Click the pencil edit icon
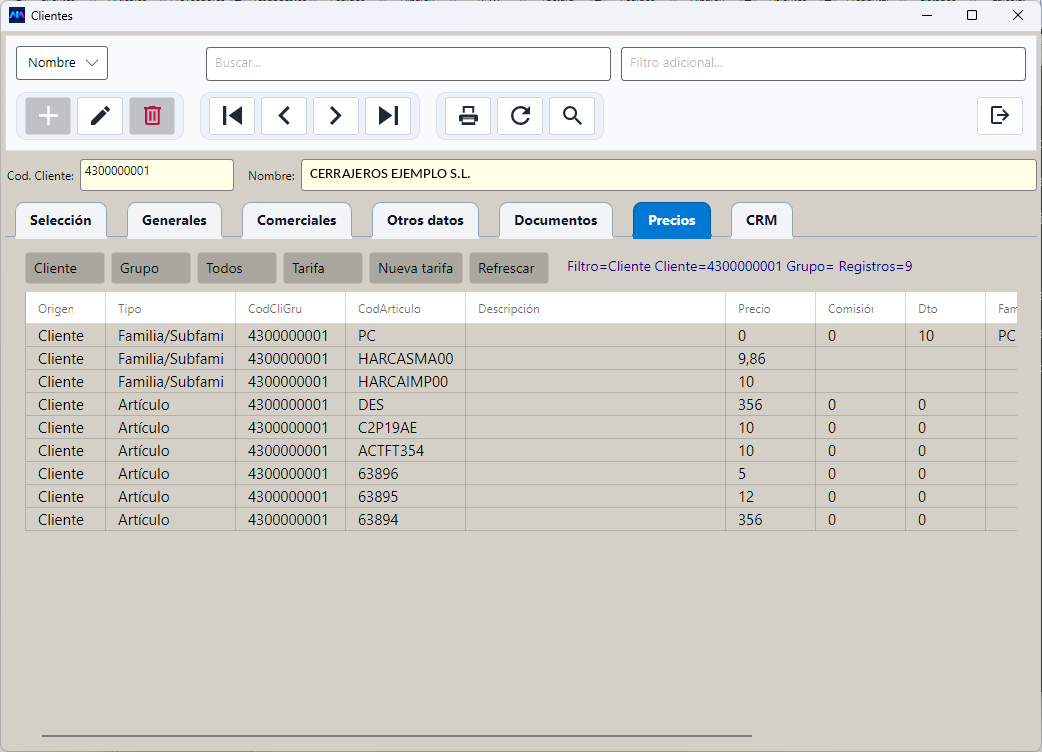1042x752 pixels. (x=100, y=116)
